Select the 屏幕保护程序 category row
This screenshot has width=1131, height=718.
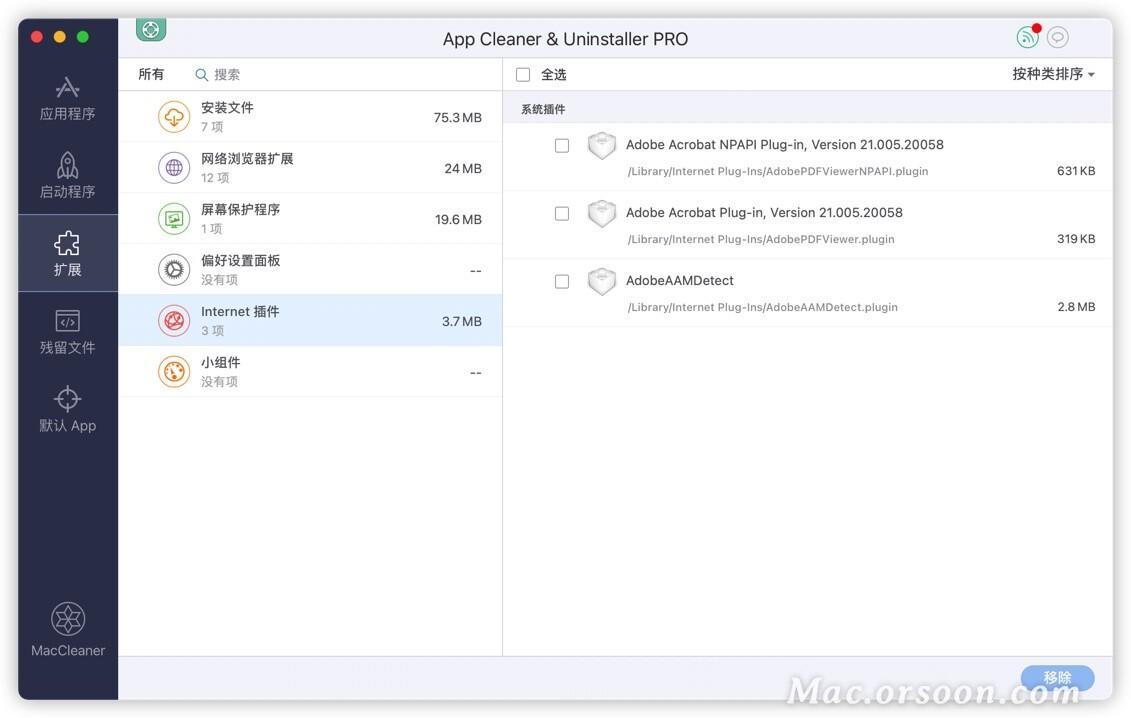(x=300, y=218)
